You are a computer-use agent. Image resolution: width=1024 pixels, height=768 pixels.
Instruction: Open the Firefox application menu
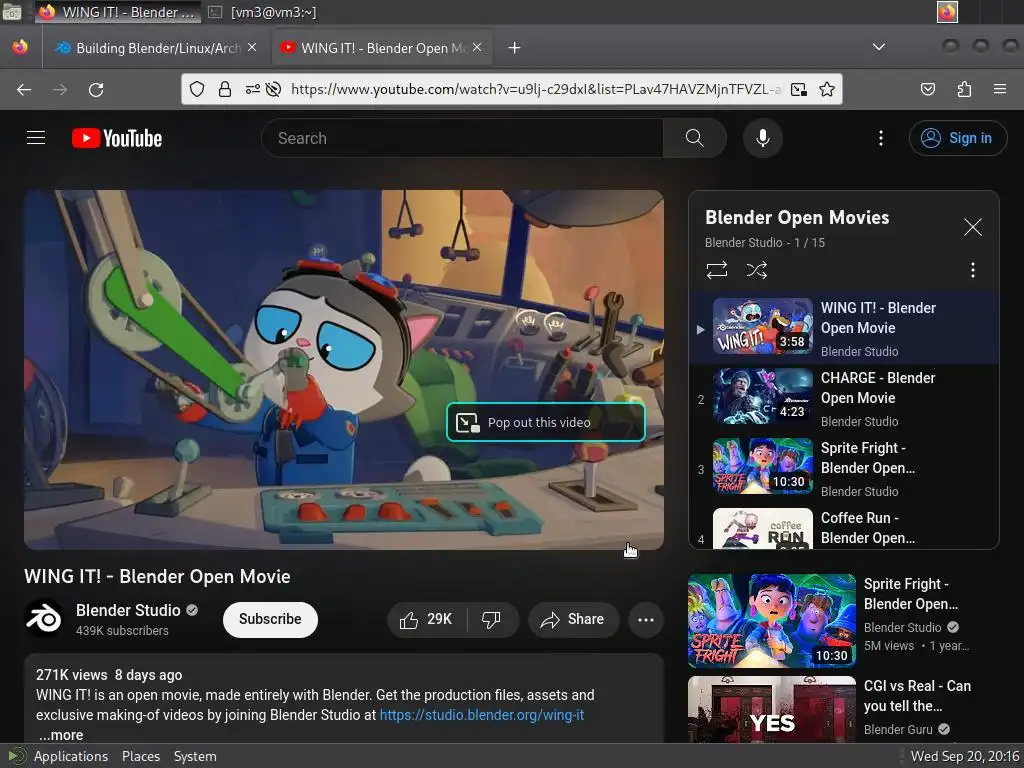pos(1000,89)
